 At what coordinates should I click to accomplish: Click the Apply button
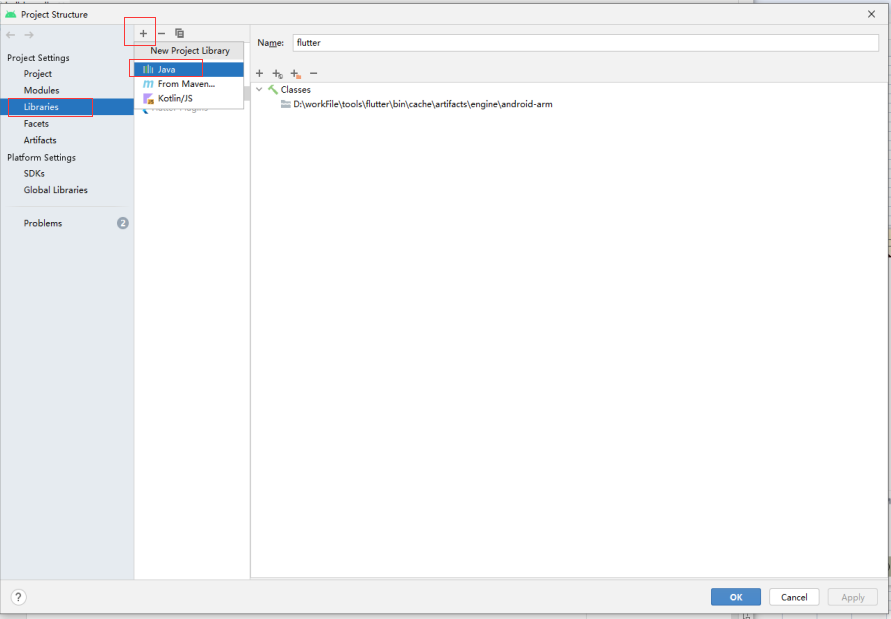[x=852, y=597]
